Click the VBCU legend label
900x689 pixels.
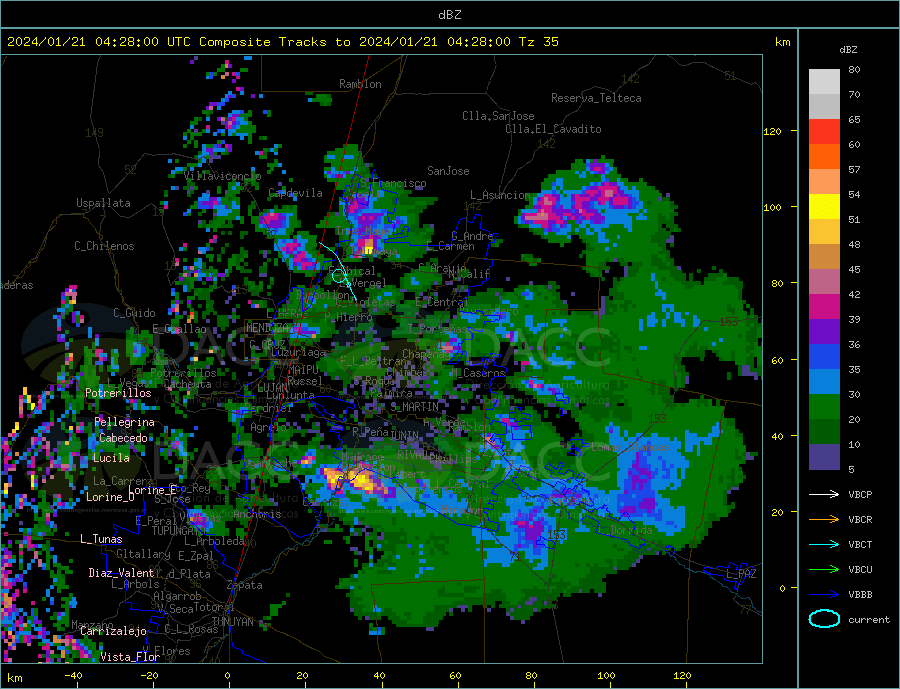(x=860, y=570)
